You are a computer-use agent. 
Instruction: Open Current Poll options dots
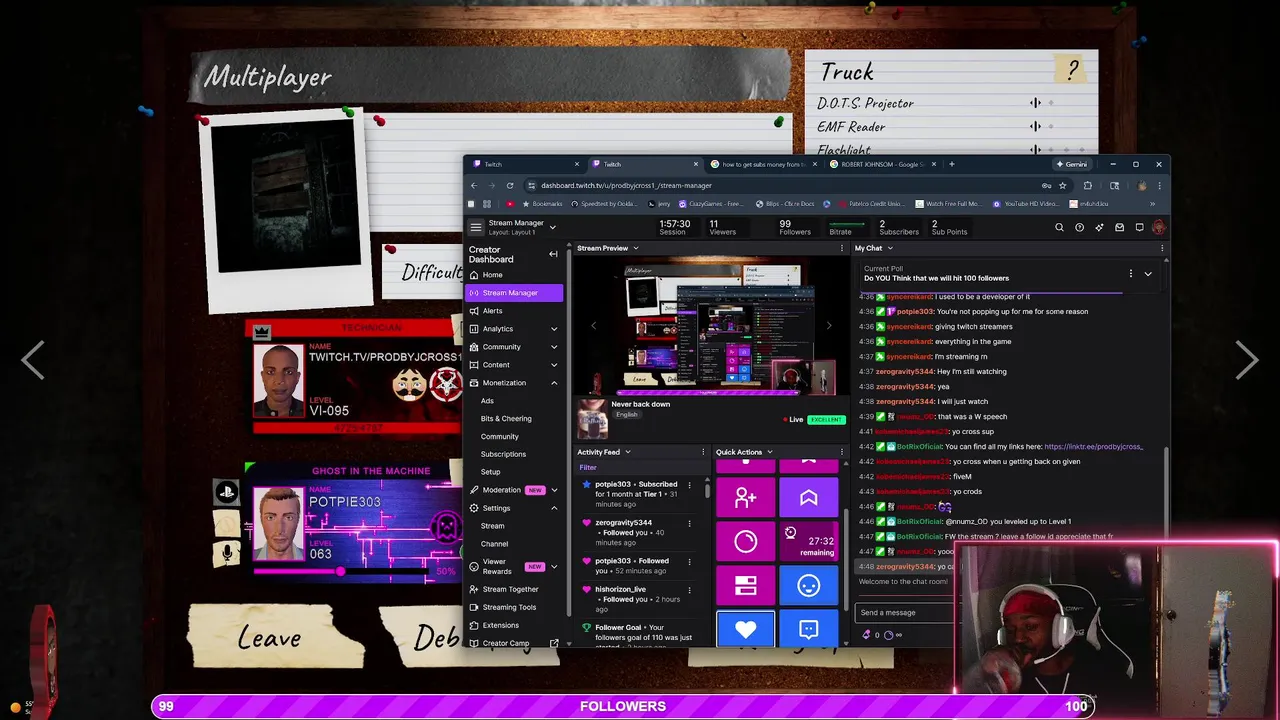[1131, 273]
